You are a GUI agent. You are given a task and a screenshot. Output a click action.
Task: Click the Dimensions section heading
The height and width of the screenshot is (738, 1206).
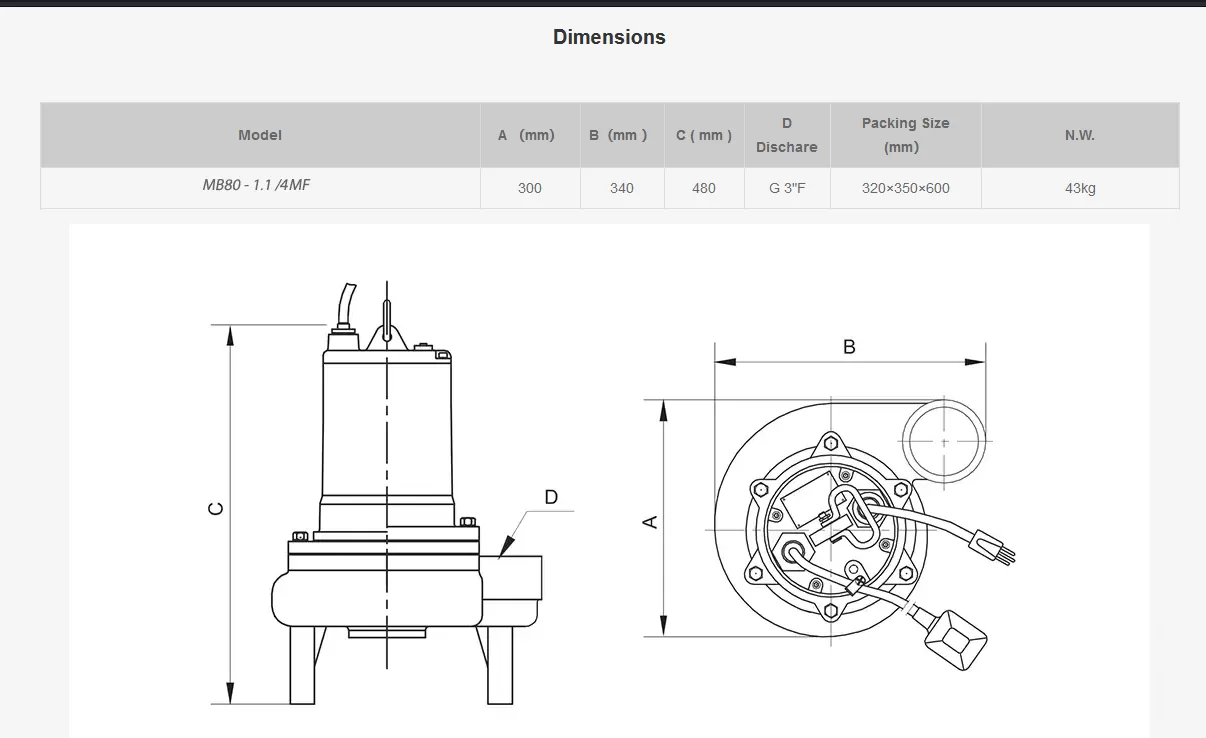[609, 37]
